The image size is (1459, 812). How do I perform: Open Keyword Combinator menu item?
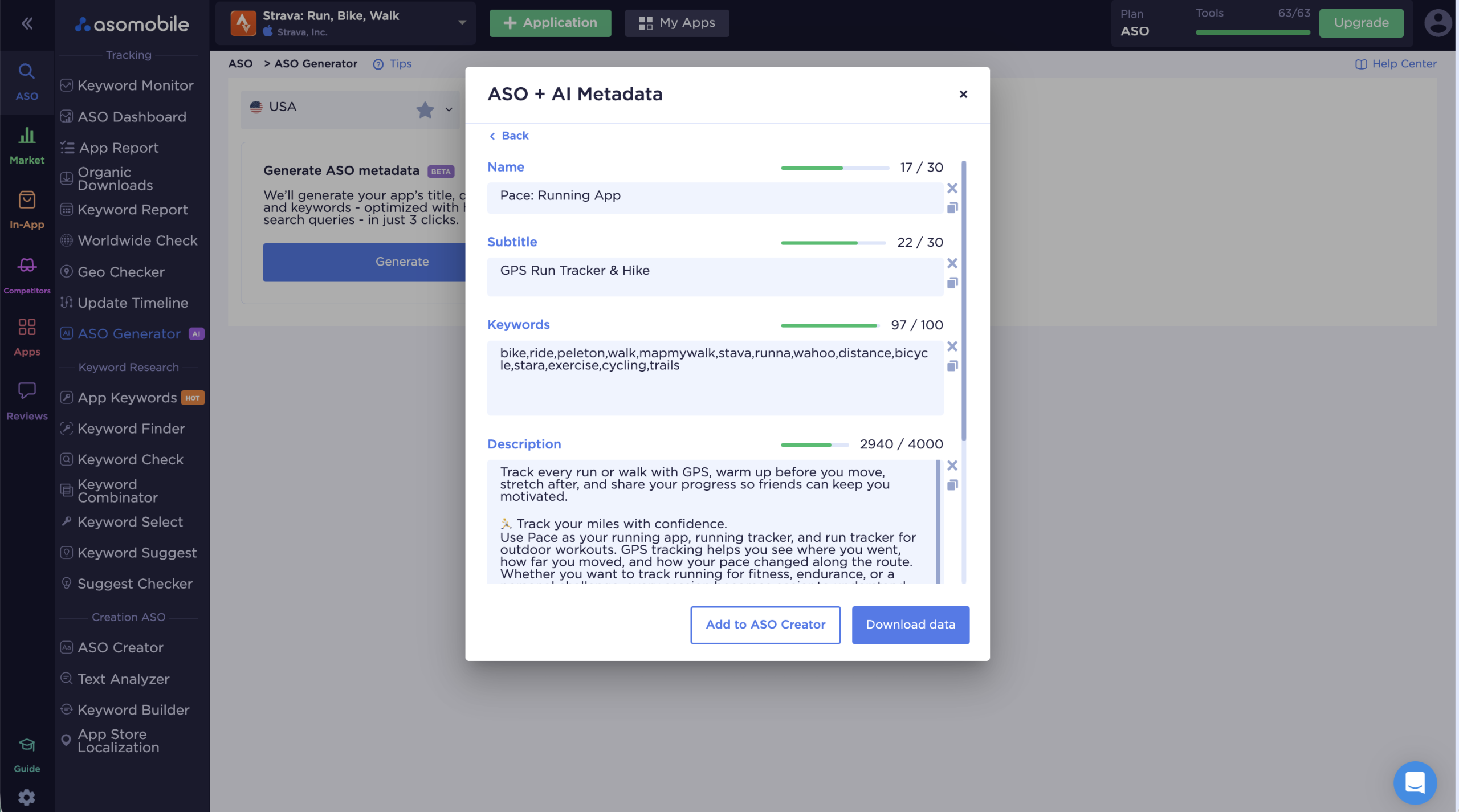click(x=109, y=491)
